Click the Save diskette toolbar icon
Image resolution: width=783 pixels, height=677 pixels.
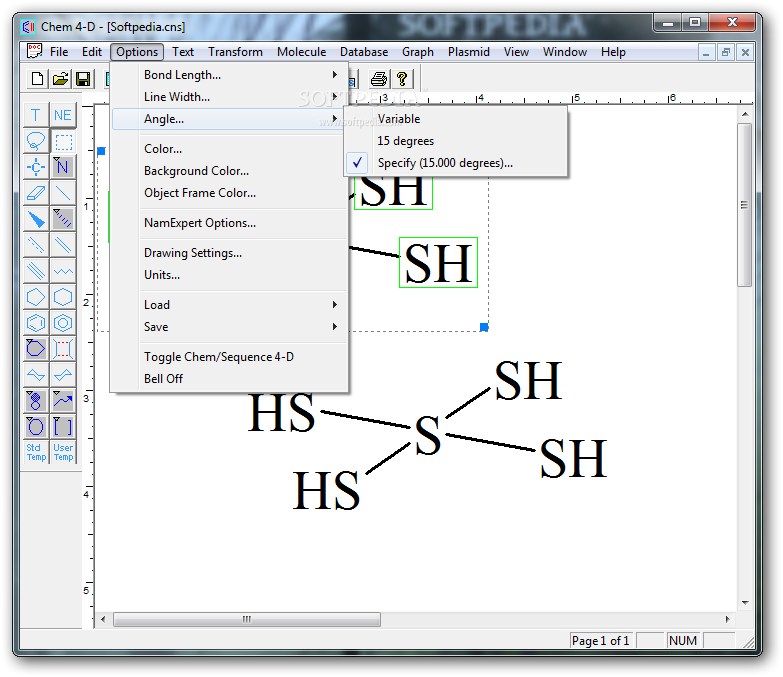[83, 79]
